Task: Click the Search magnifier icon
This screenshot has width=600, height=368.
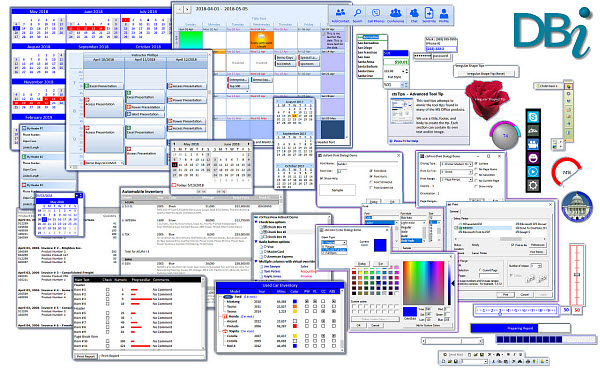Action: pyautogui.click(x=357, y=14)
